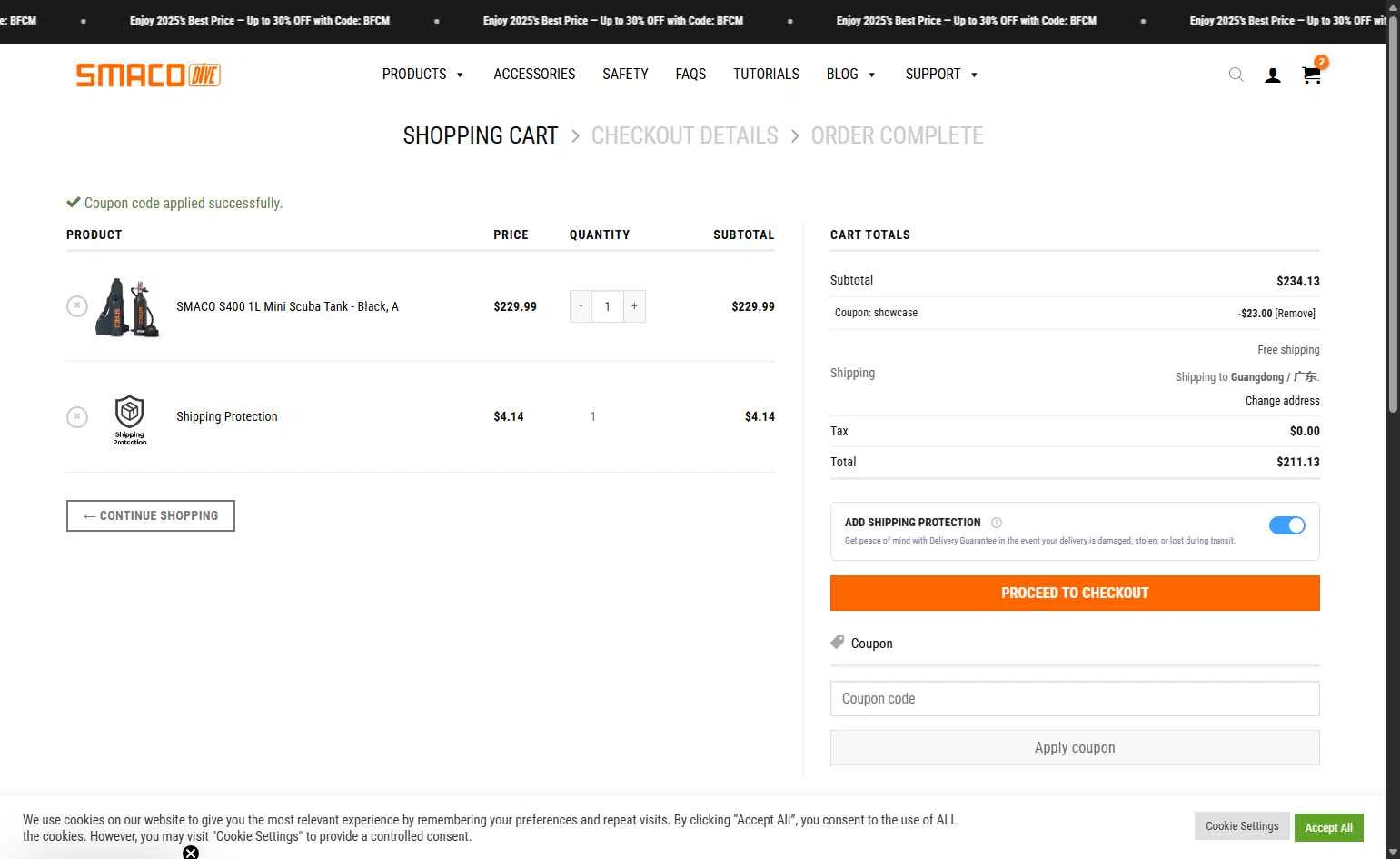
Task: Expand the Blog dropdown menu
Action: [x=851, y=75]
